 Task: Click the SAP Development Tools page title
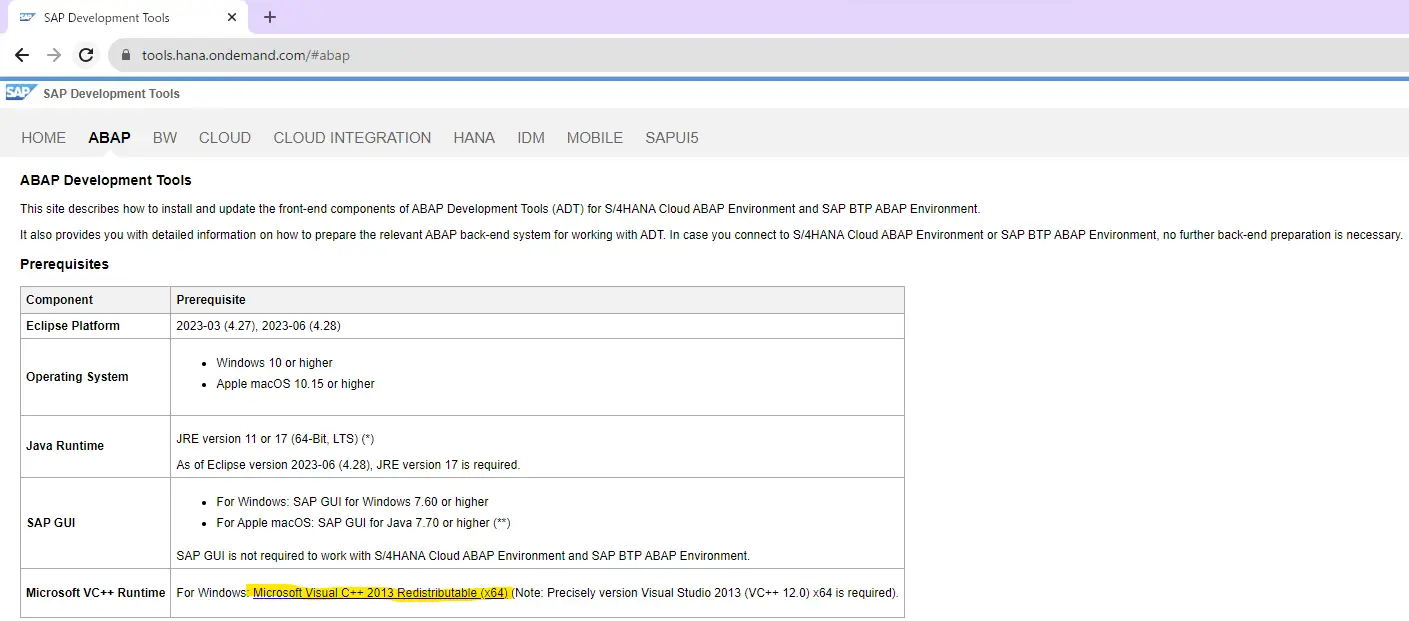point(112,94)
